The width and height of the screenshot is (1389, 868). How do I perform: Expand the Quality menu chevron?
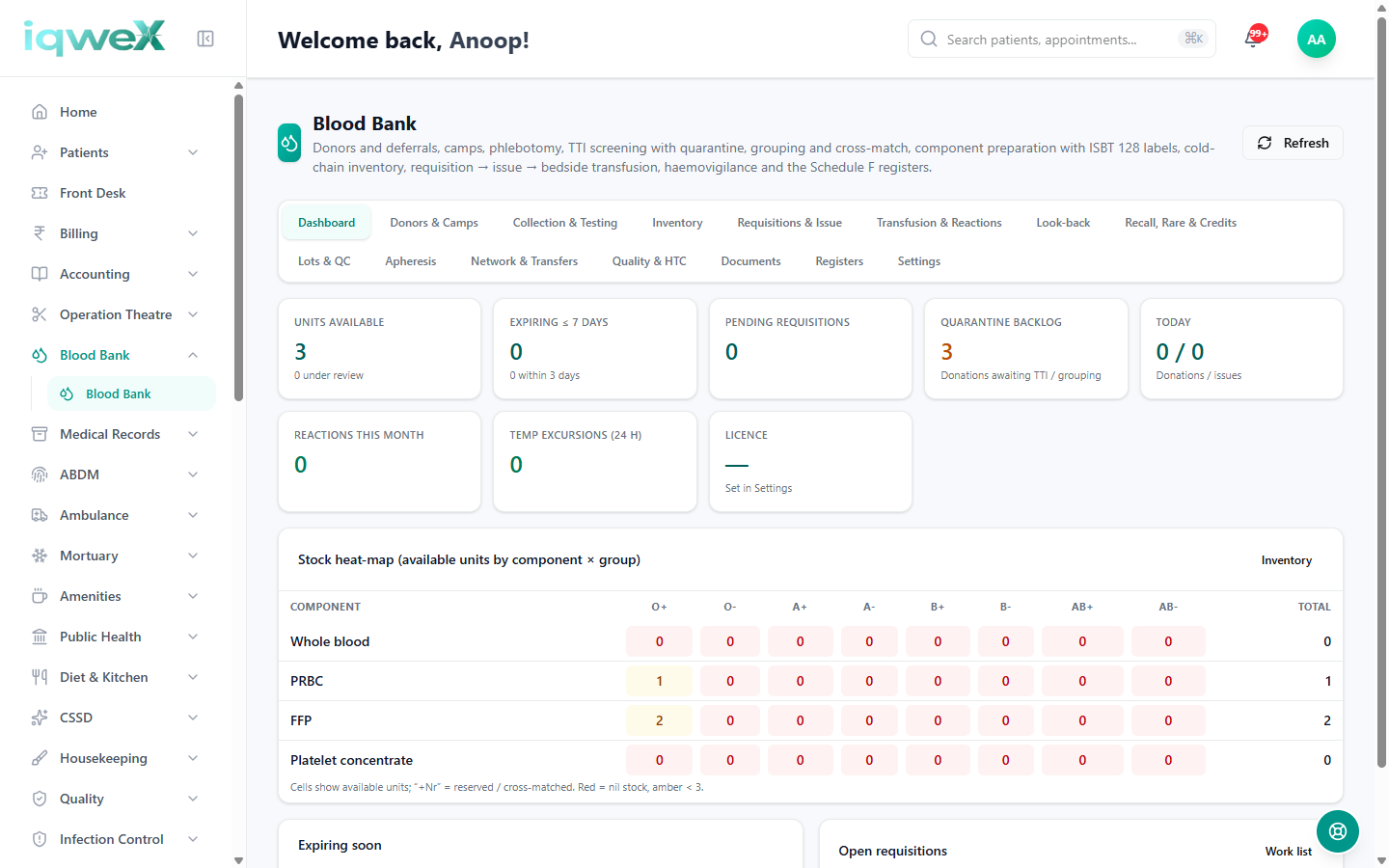(193, 799)
